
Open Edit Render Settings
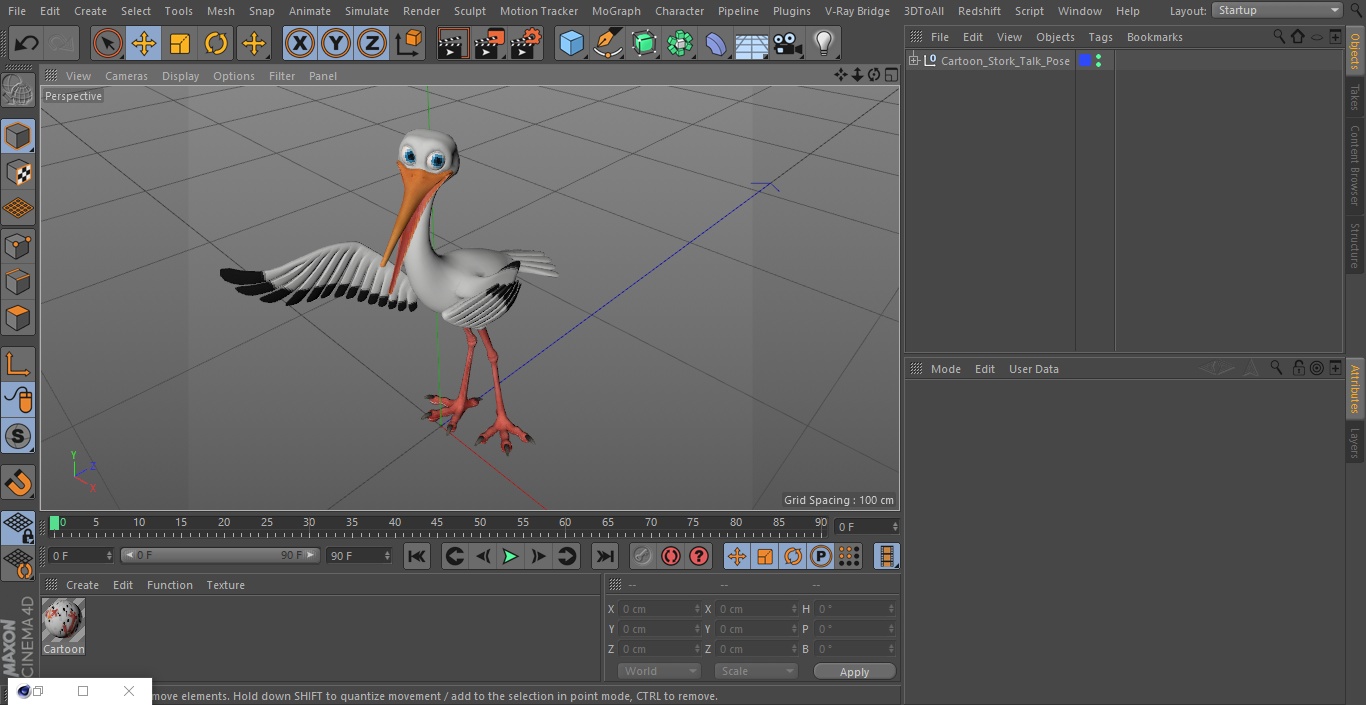coord(526,43)
